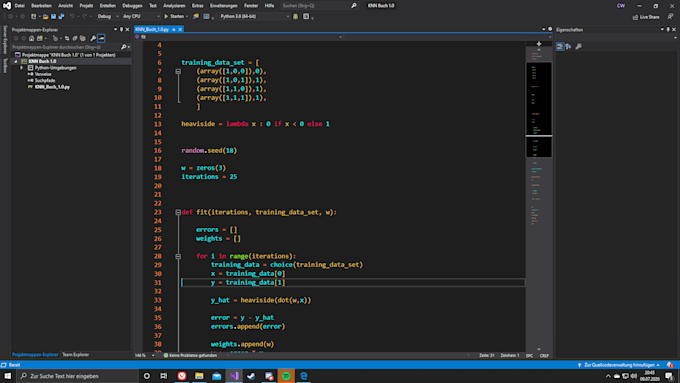
Task: Click the property pages wrench in Eigenschaften
Action: click(579, 46)
